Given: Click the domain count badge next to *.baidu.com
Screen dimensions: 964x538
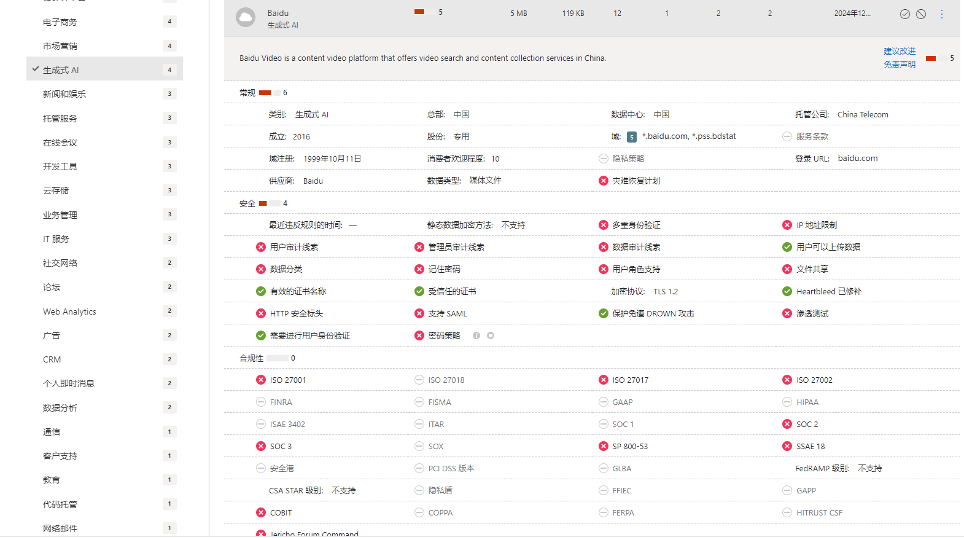Looking at the screenshot, I should (x=631, y=136).
